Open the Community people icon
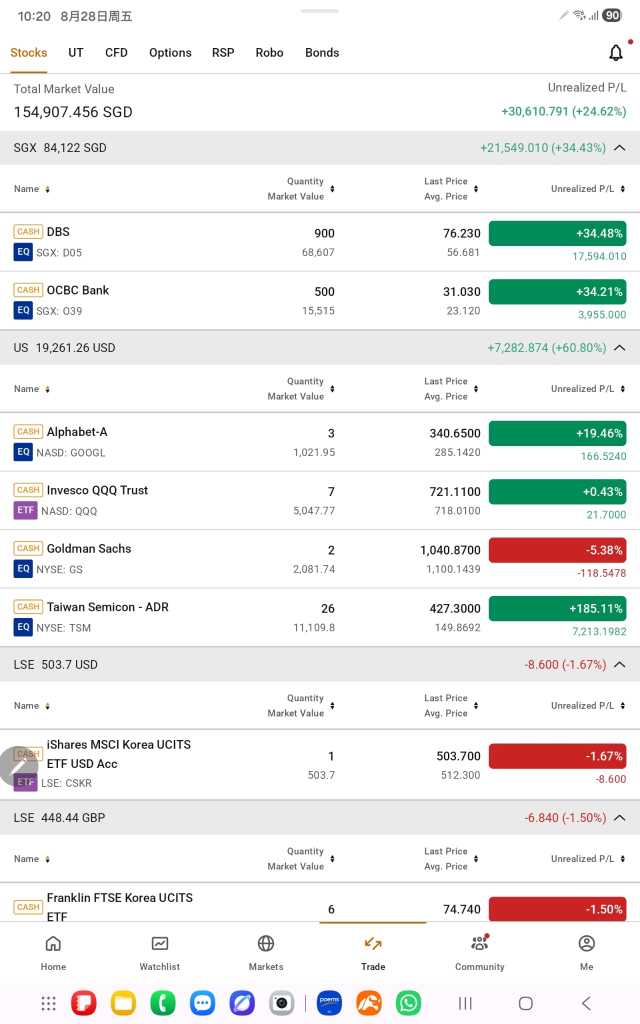Image resolution: width=640 pixels, height=1024 pixels. click(479, 944)
